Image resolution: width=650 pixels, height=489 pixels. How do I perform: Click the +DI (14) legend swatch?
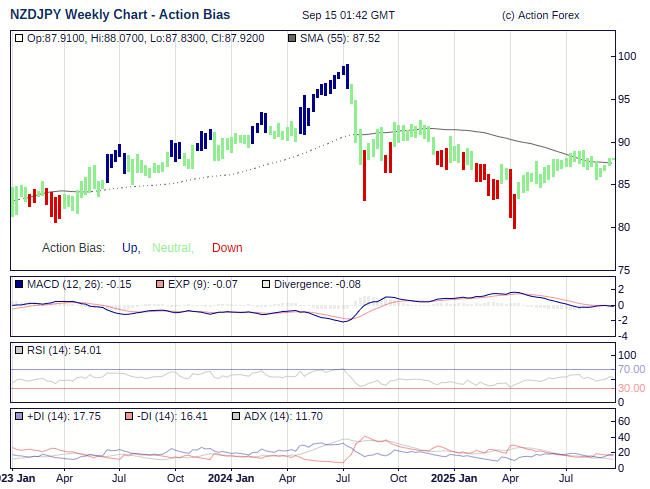point(19,416)
